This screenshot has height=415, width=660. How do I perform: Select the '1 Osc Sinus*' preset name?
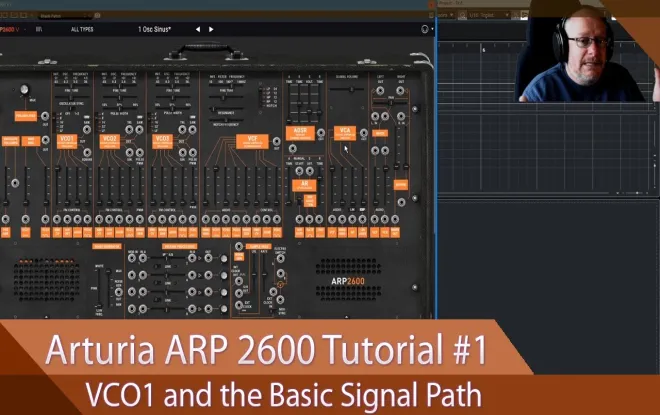click(154, 29)
